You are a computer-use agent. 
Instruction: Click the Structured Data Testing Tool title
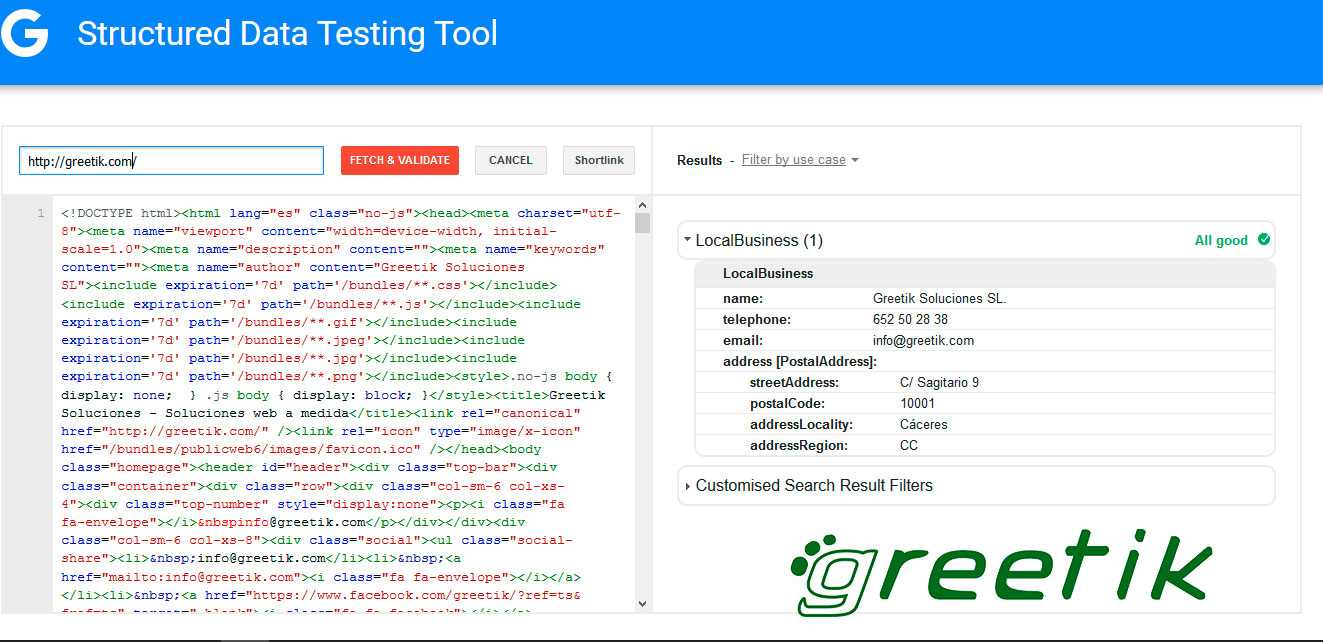pos(287,34)
